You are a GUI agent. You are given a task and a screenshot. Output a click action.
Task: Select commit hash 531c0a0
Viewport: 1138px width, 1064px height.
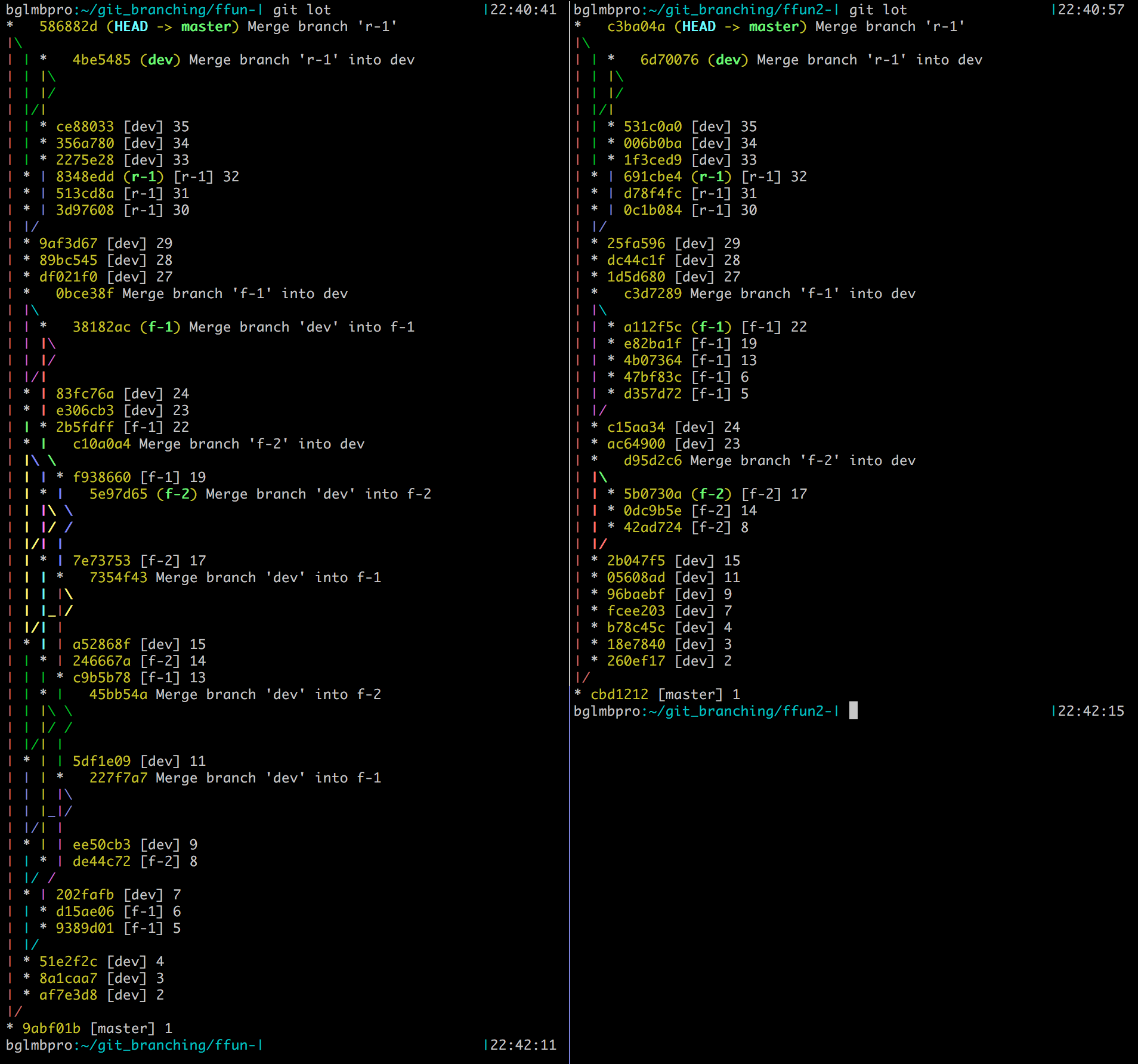(653, 127)
